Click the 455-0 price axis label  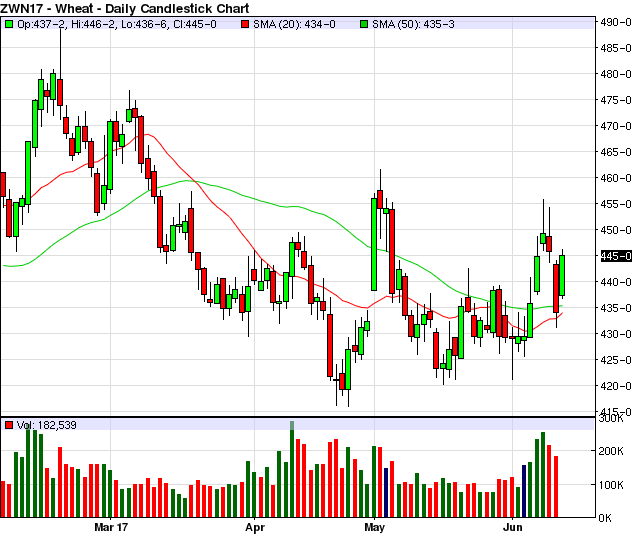[x=616, y=204]
